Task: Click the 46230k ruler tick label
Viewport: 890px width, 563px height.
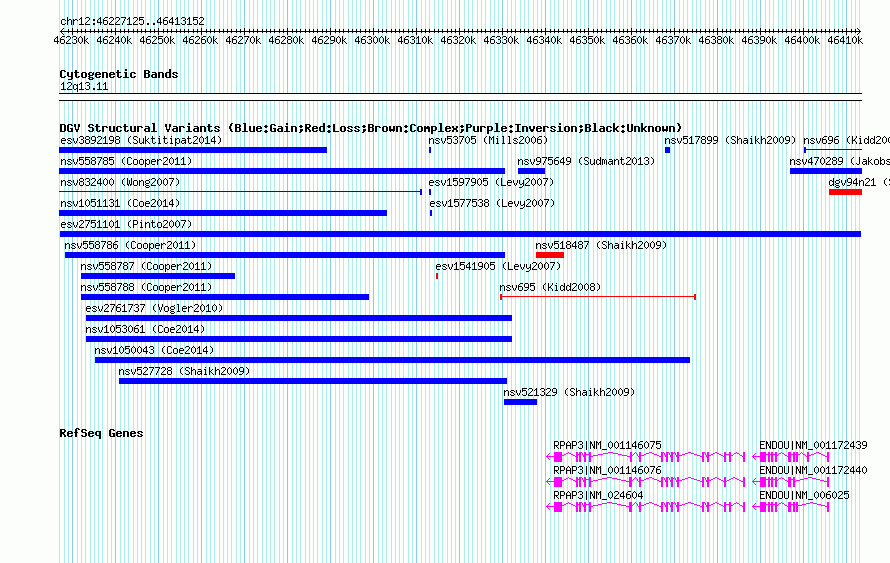Action: (71, 40)
